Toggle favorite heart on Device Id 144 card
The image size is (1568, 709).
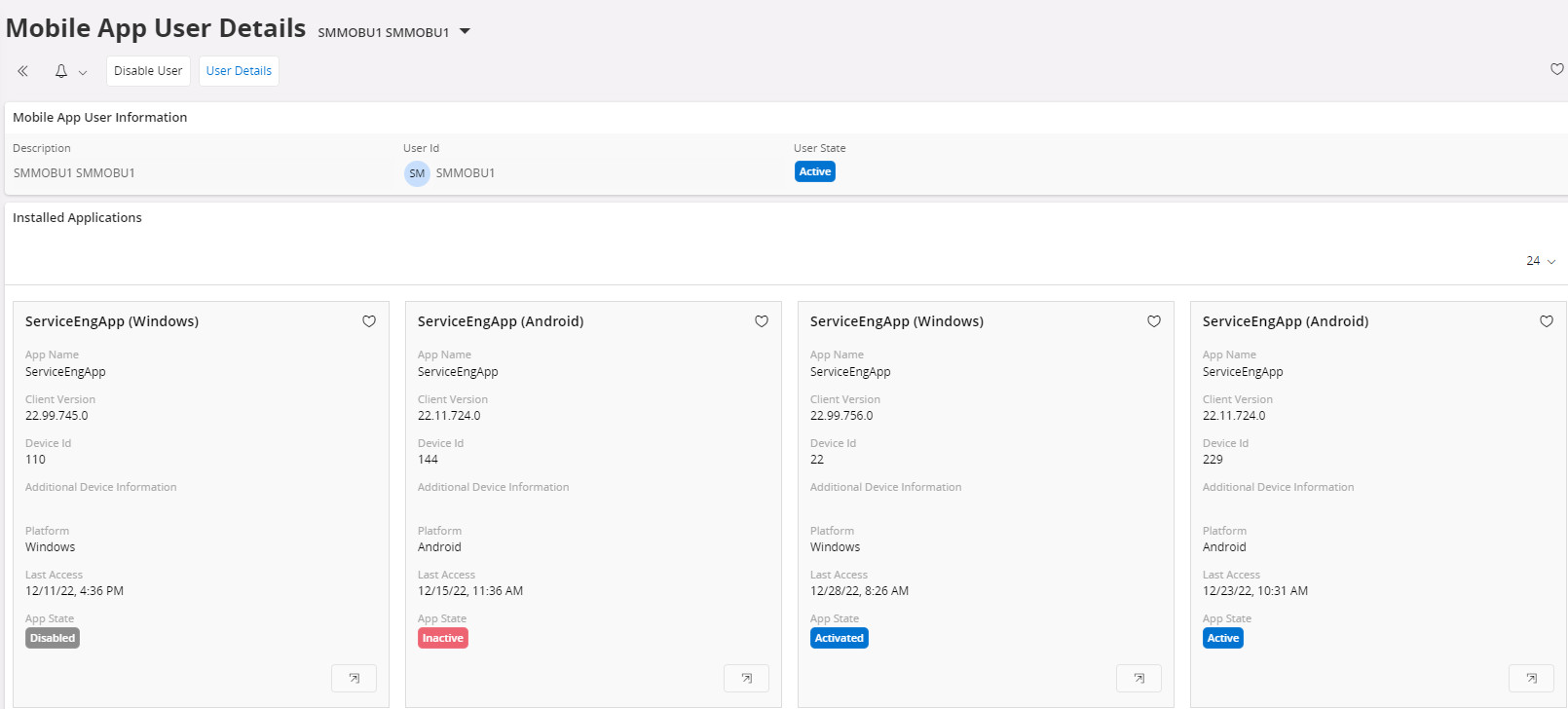762,321
